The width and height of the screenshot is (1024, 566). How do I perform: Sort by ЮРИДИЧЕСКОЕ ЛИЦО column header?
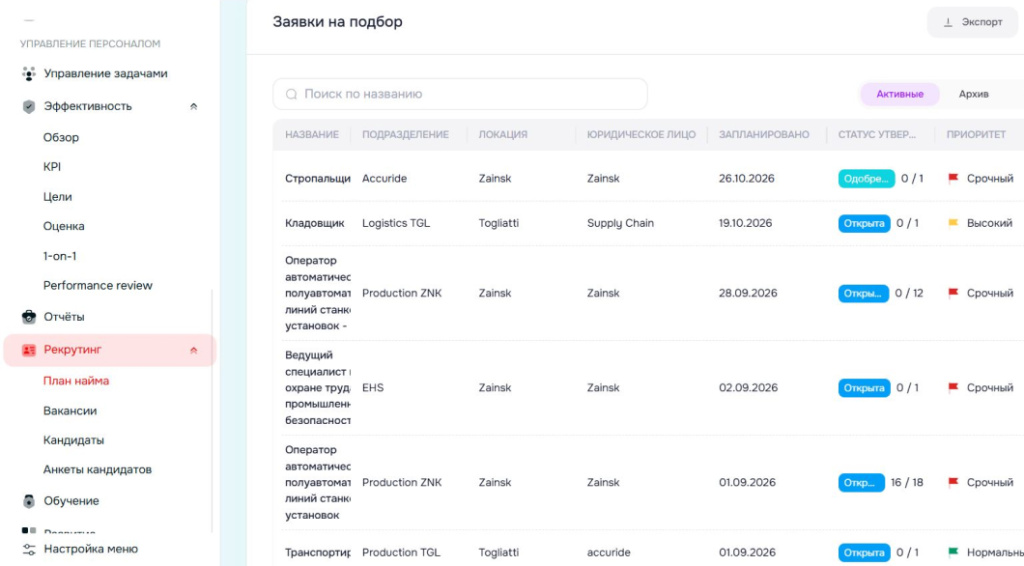click(x=641, y=135)
